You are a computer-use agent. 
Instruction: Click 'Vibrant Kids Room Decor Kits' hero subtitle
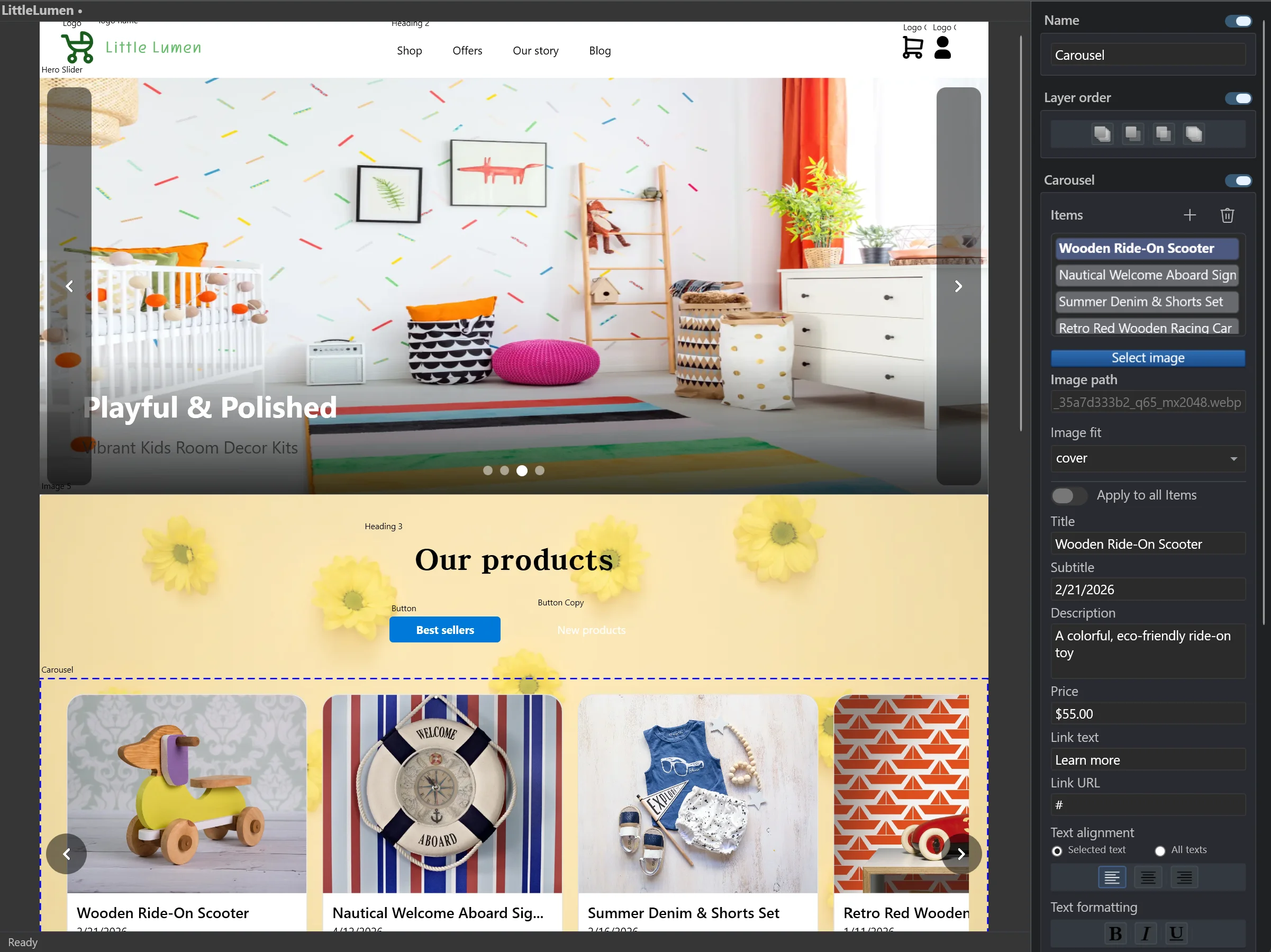[x=189, y=448]
